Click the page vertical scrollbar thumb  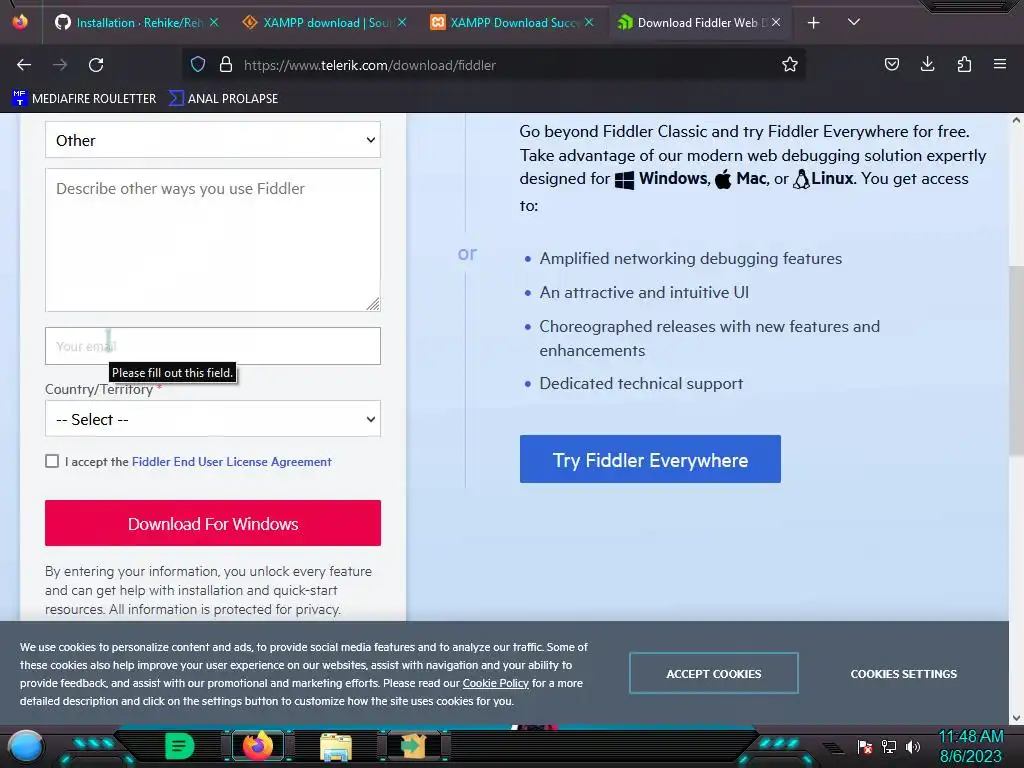(1016, 360)
